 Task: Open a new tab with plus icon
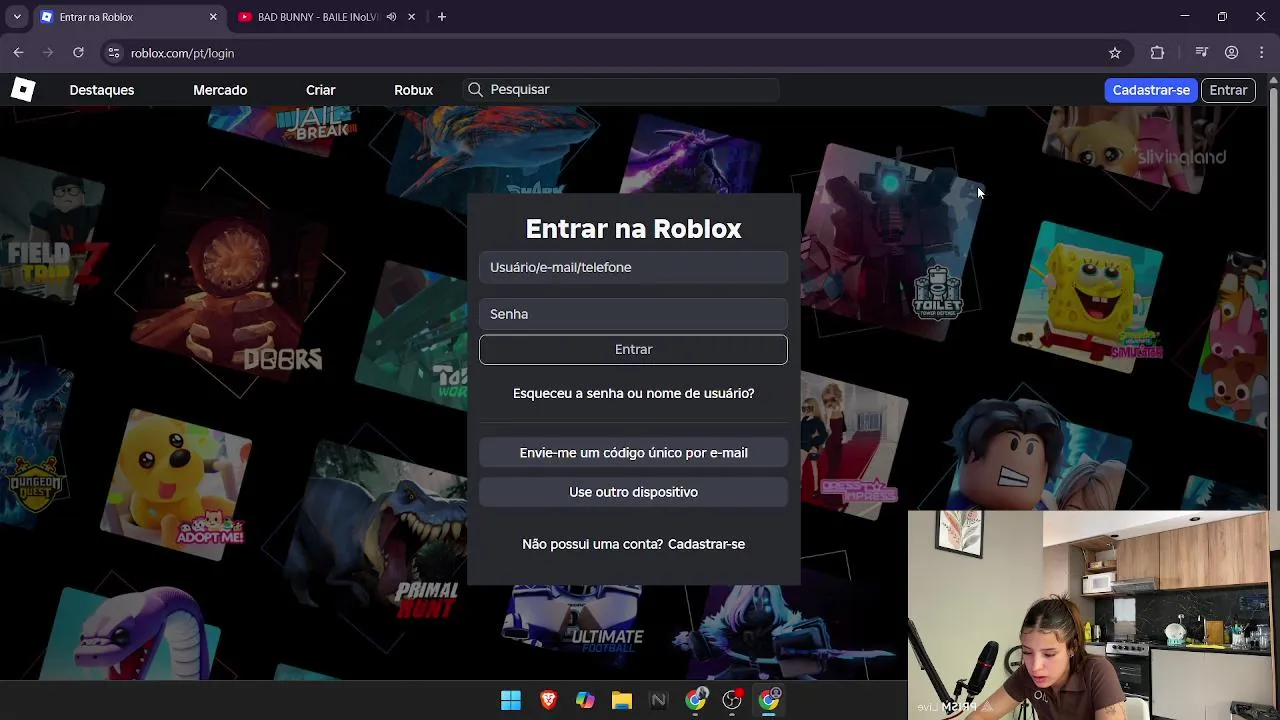442,17
